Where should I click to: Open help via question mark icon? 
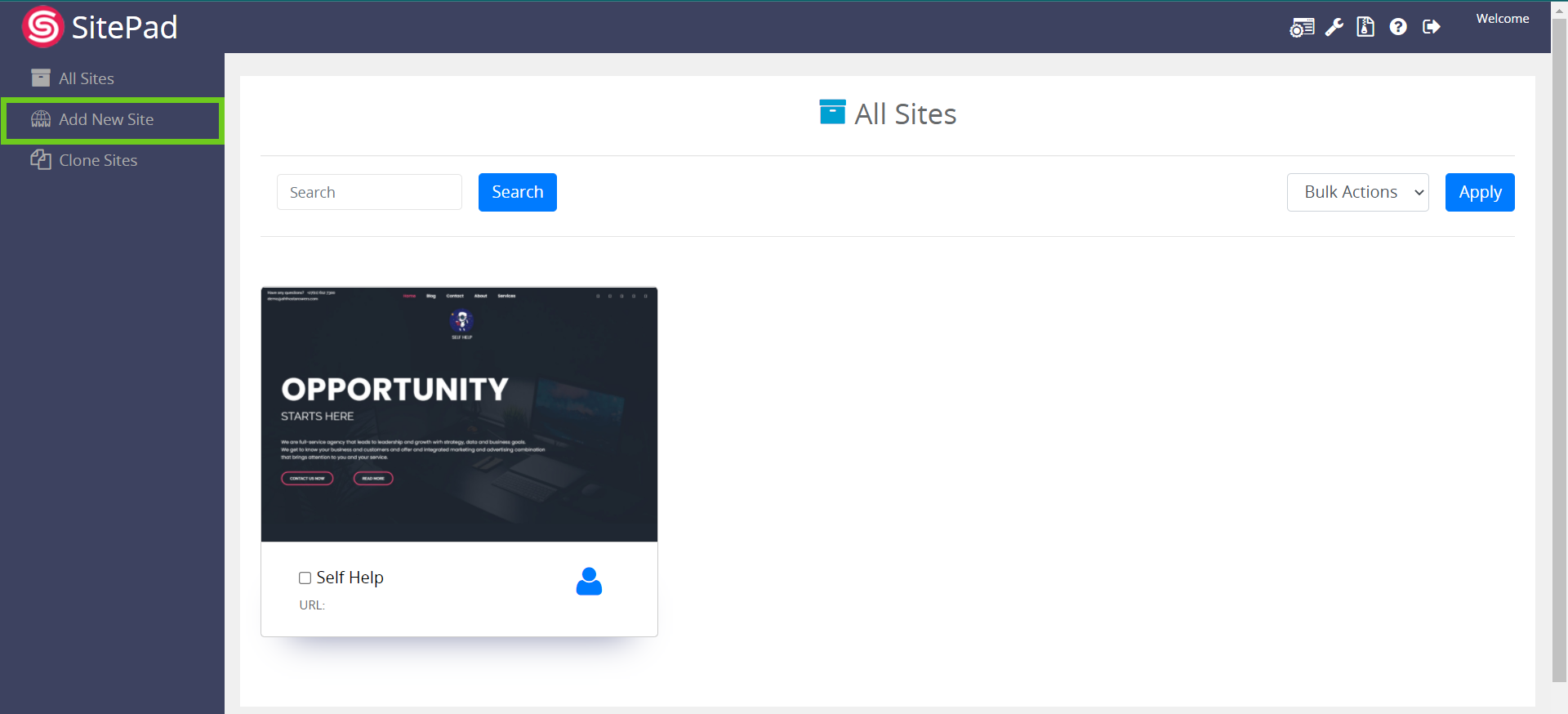tap(1398, 27)
